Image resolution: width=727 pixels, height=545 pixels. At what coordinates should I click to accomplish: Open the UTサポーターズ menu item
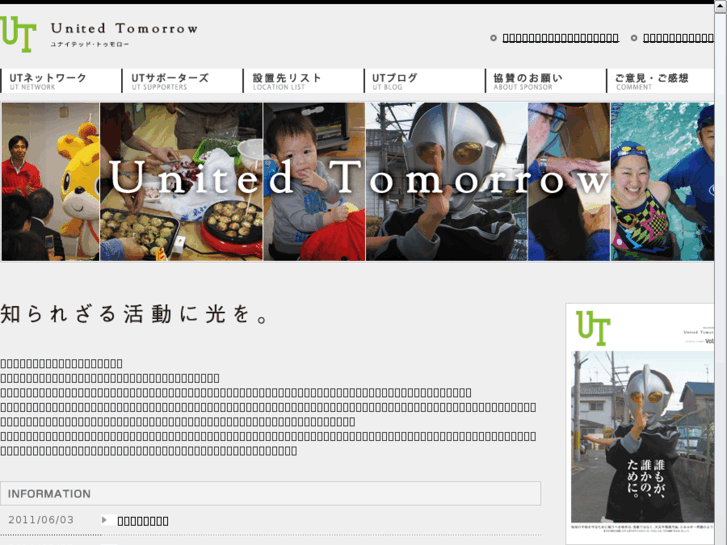click(182, 81)
